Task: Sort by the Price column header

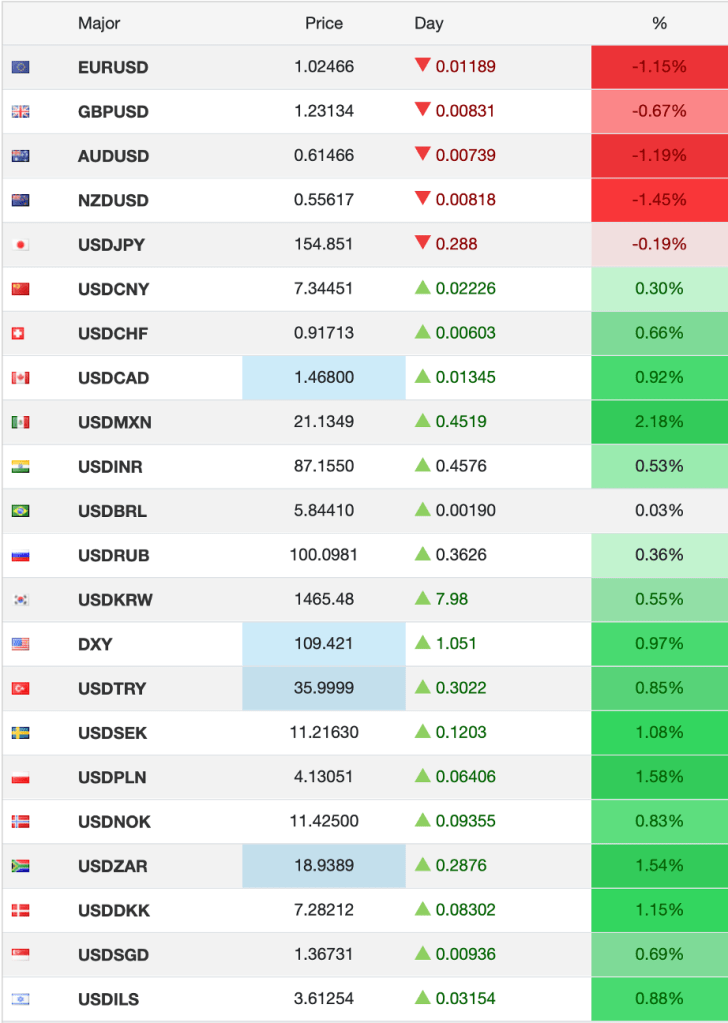Action: pos(324,23)
